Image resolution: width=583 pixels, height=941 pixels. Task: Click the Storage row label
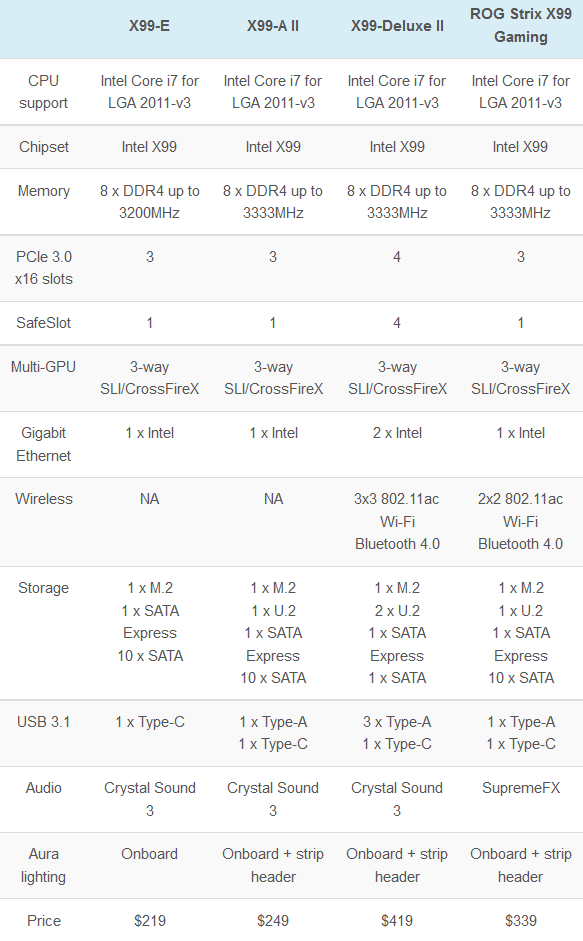click(x=43, y=588)
